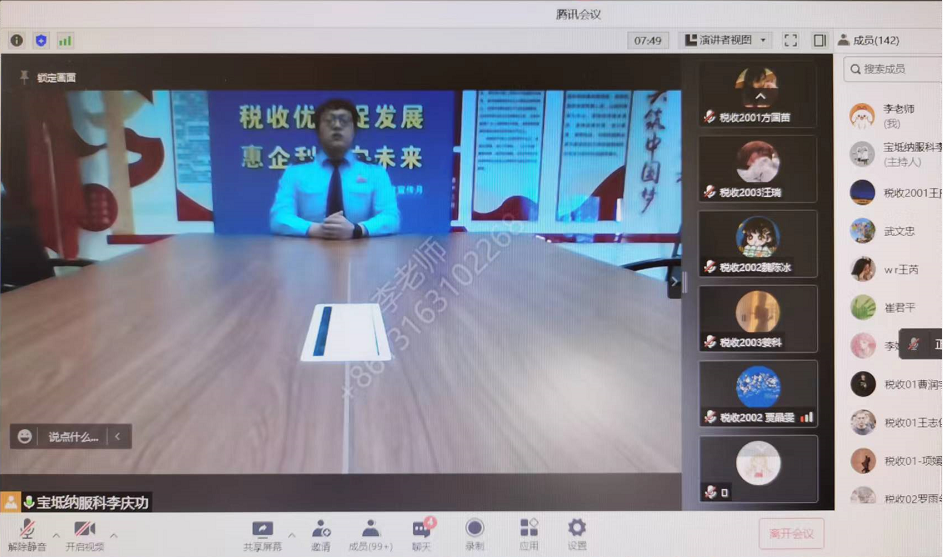Click Share Screen (共享屏幕)
Screen dimensions: 943x557
262,534
